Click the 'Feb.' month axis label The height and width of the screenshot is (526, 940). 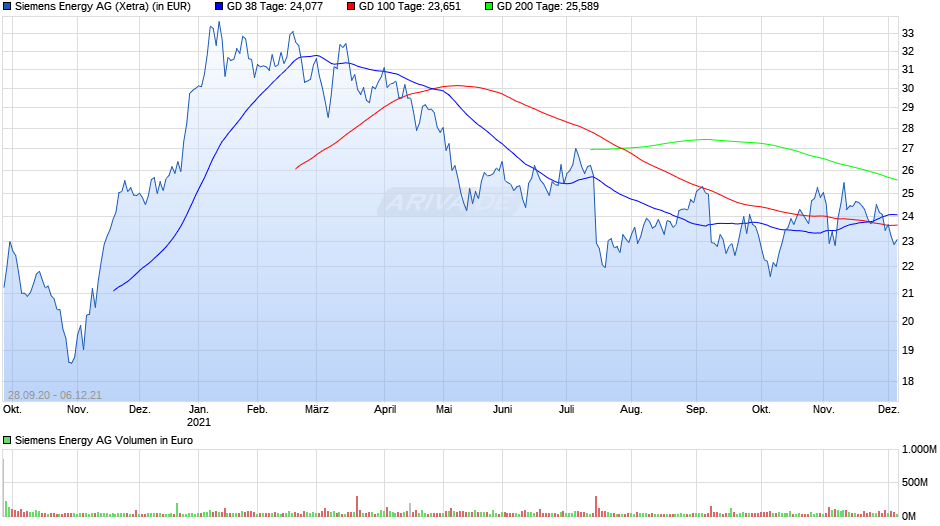[257, 410]
